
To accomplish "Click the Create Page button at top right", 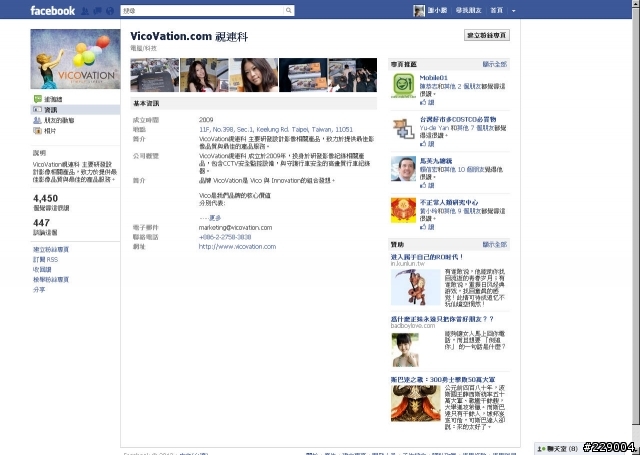I will pyautogui.click(x=487, y=35).
